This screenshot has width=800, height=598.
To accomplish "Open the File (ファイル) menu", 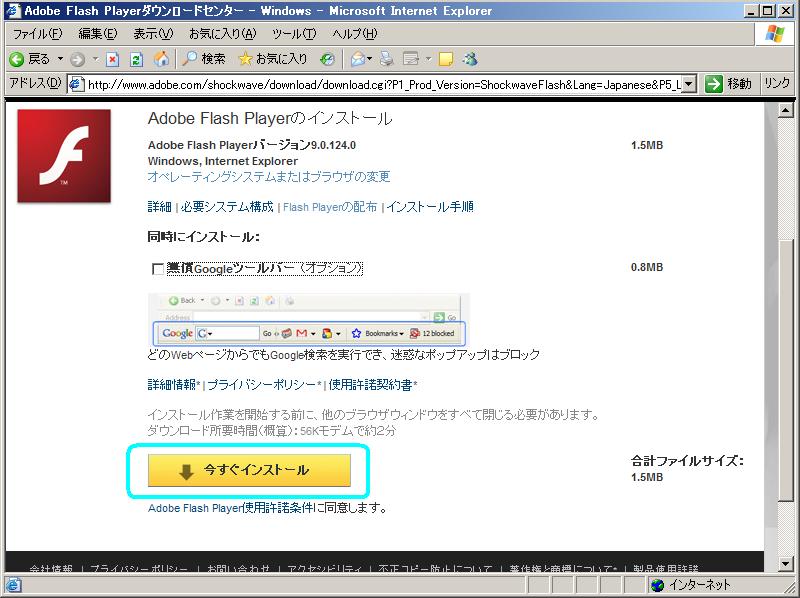I will click(37, 34).
